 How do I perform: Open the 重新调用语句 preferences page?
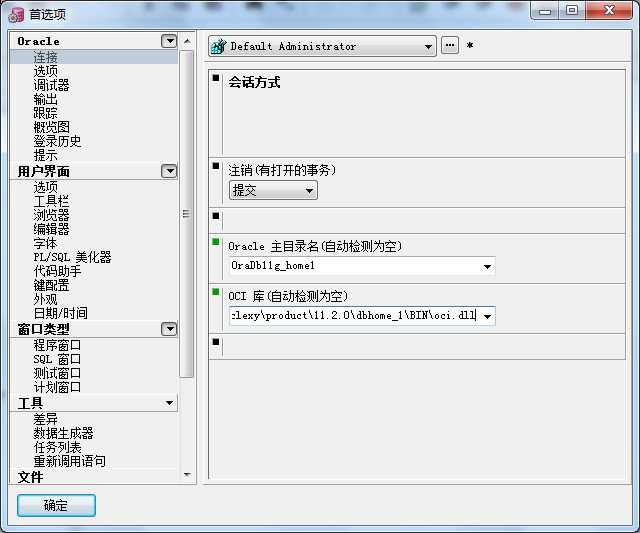tap(69, 461)
